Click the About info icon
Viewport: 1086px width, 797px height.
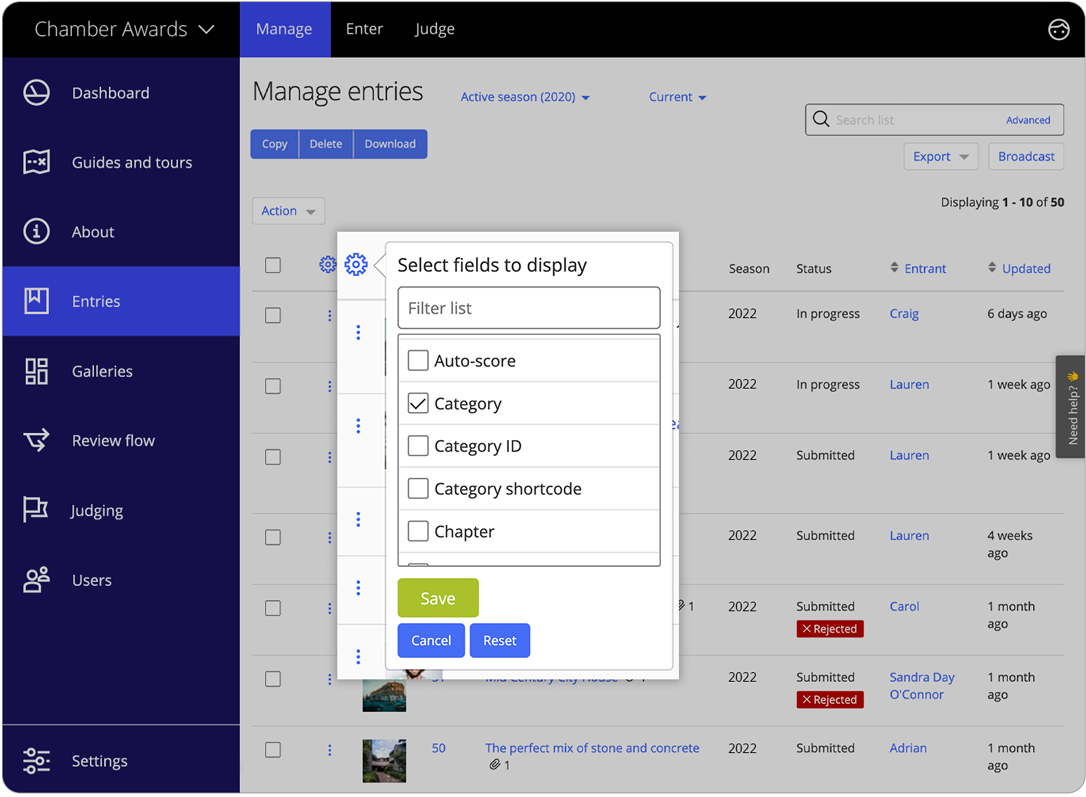tap(36, 231)
